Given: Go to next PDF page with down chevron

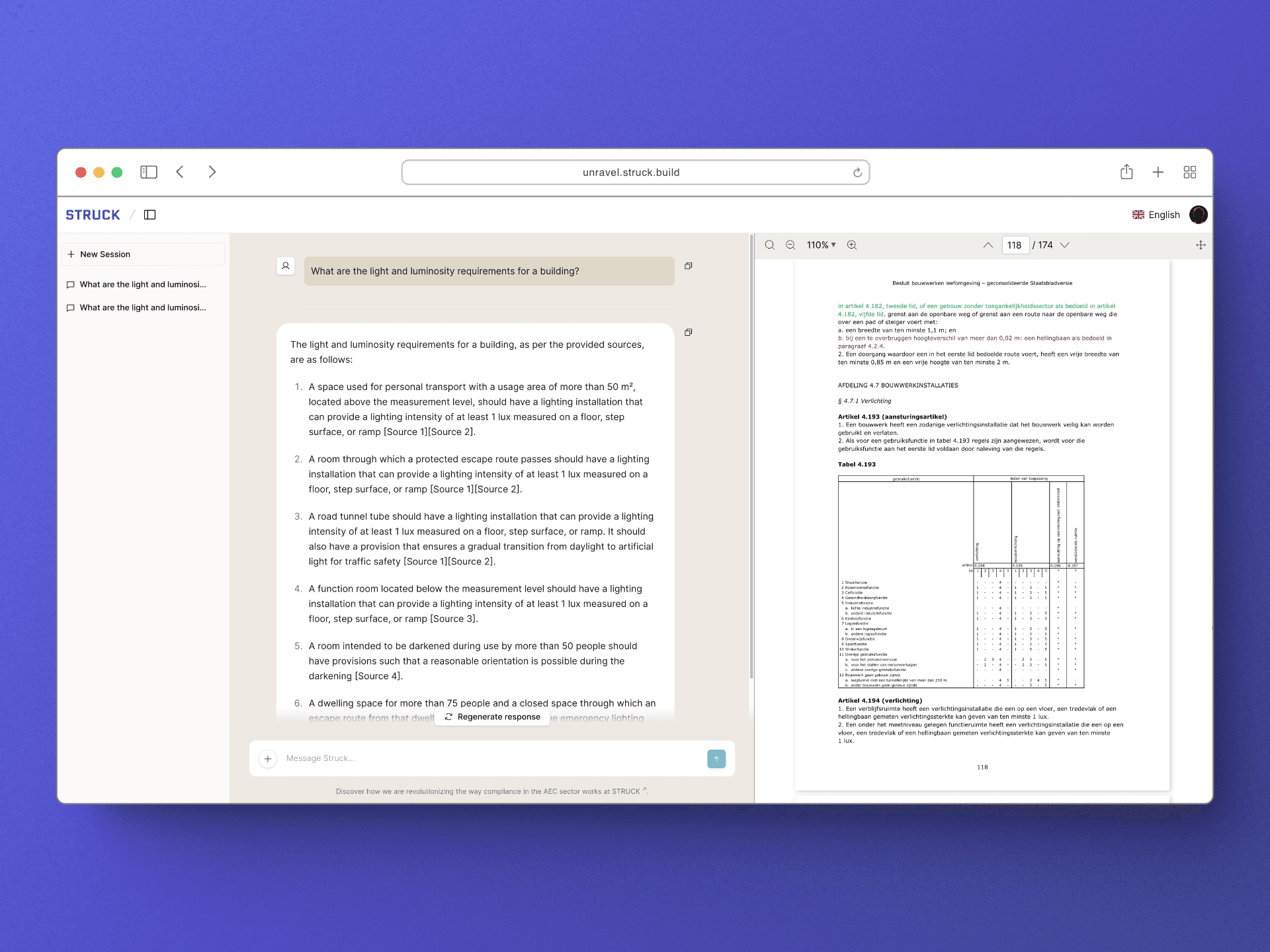Looking at the screenshot, I should [x=1064, y=245].
